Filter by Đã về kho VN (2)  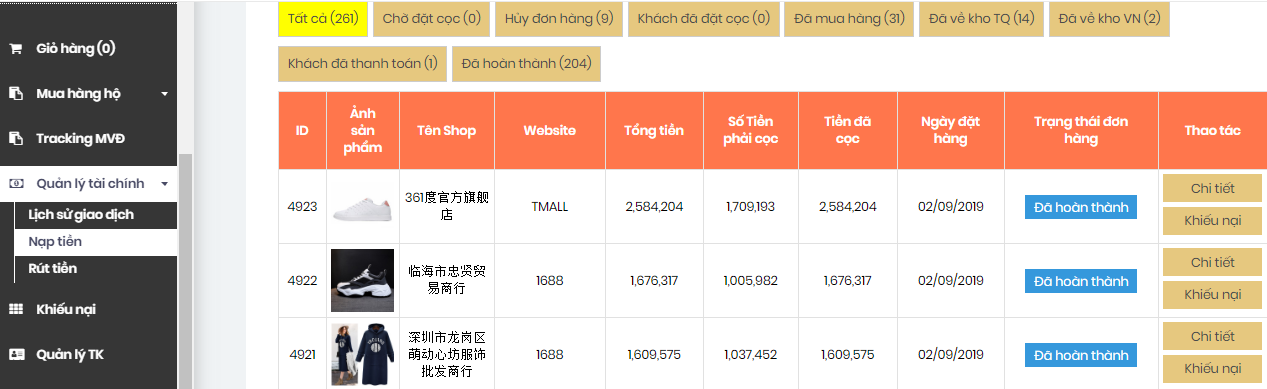pyautogui.click(x=1109, y=18)
